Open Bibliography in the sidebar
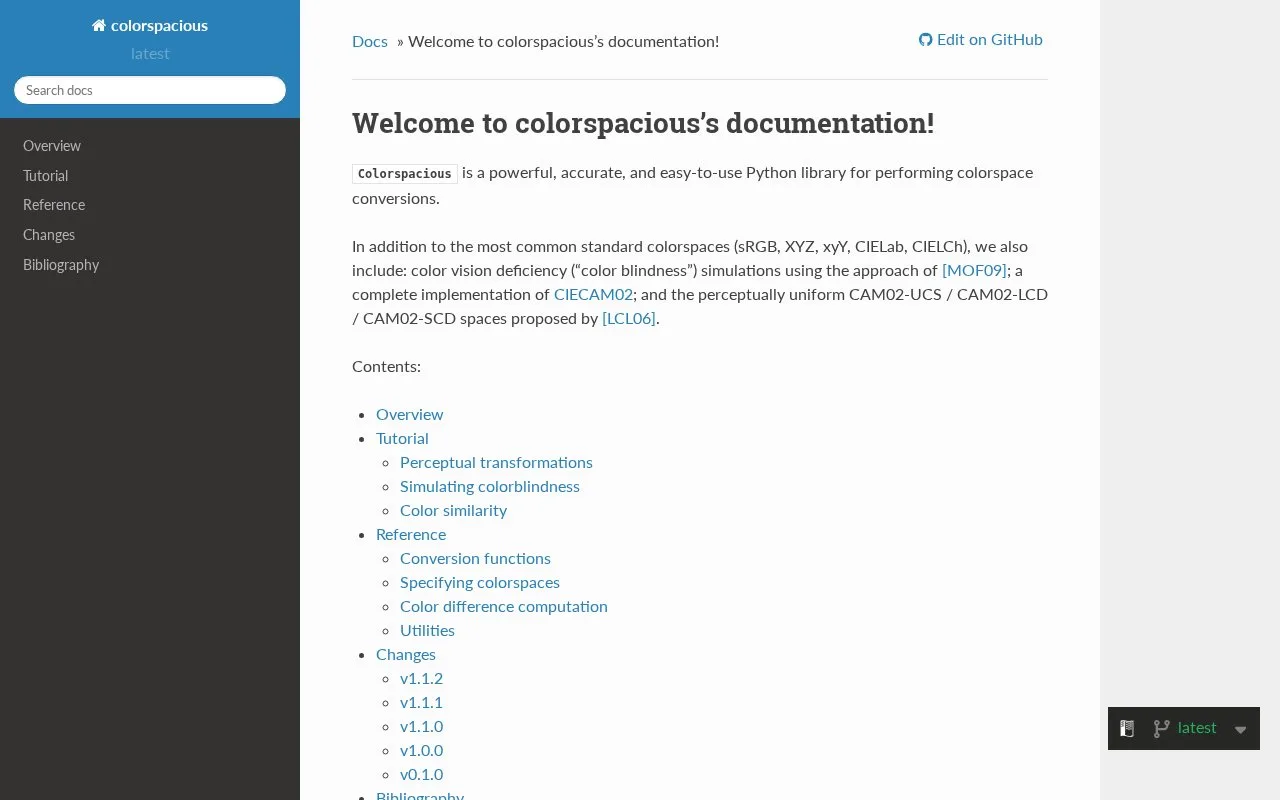 [x=61, y=265]
